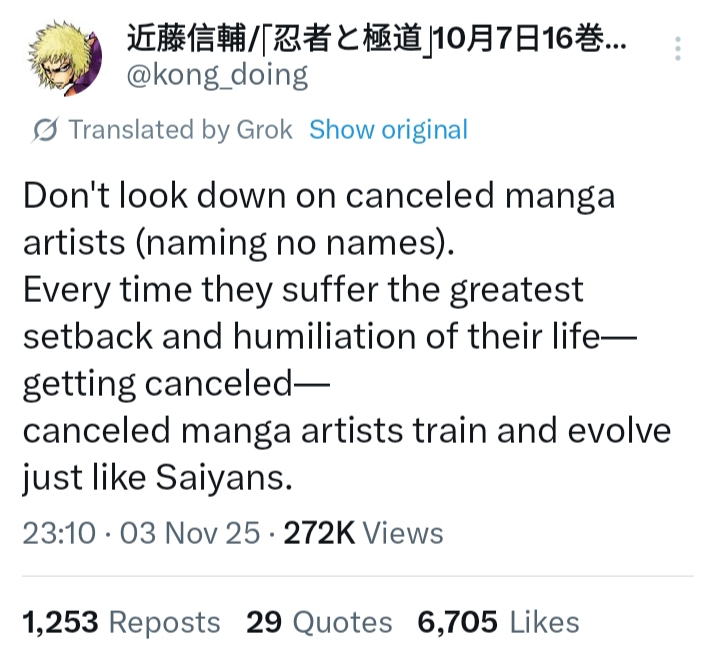Click the tweet's first line about canceled manga
The image size is (716, 652).
[x=319, y=195]
